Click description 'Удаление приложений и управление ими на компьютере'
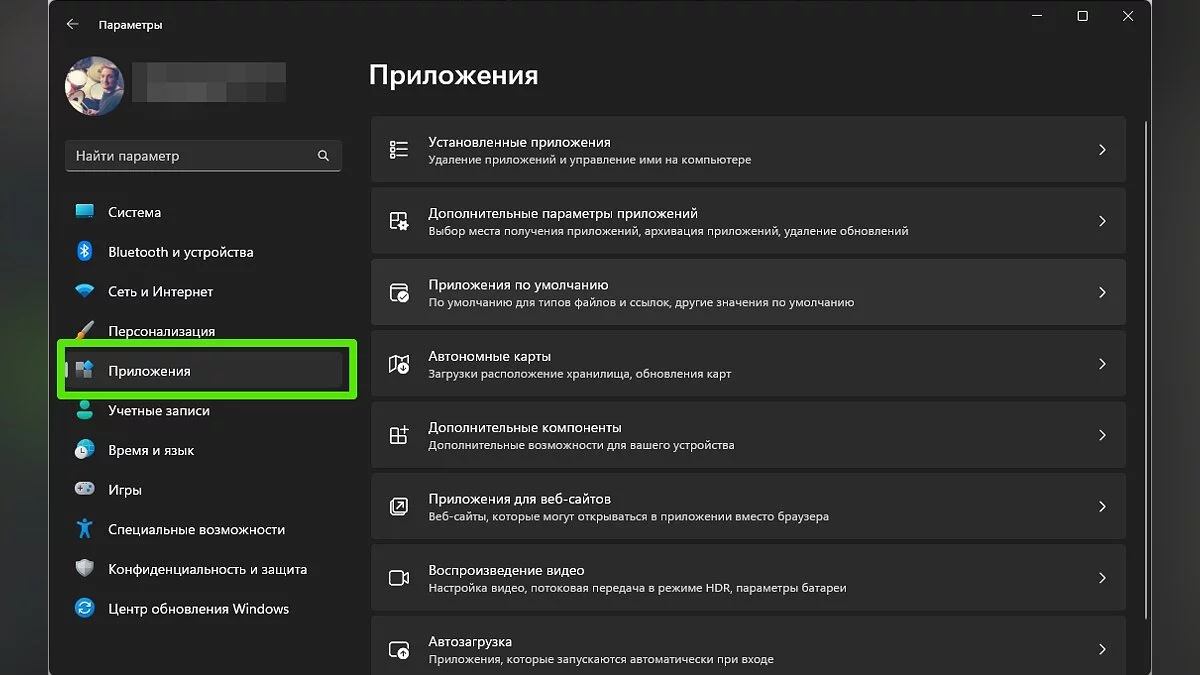Viewport: 1200px width, 675px height. tap(590, 160)
